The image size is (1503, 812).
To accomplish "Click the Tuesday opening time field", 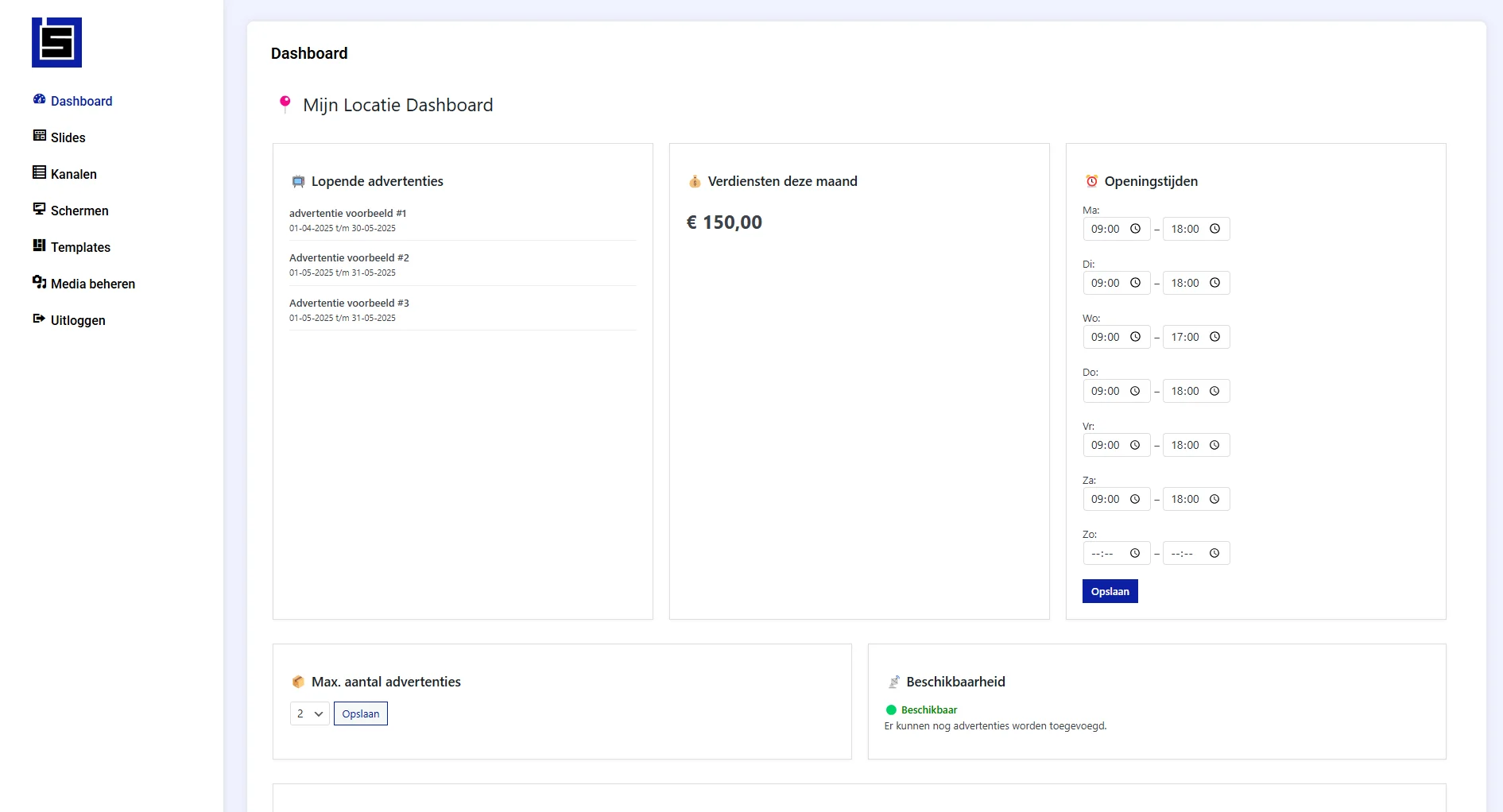I will point(1106,283).
